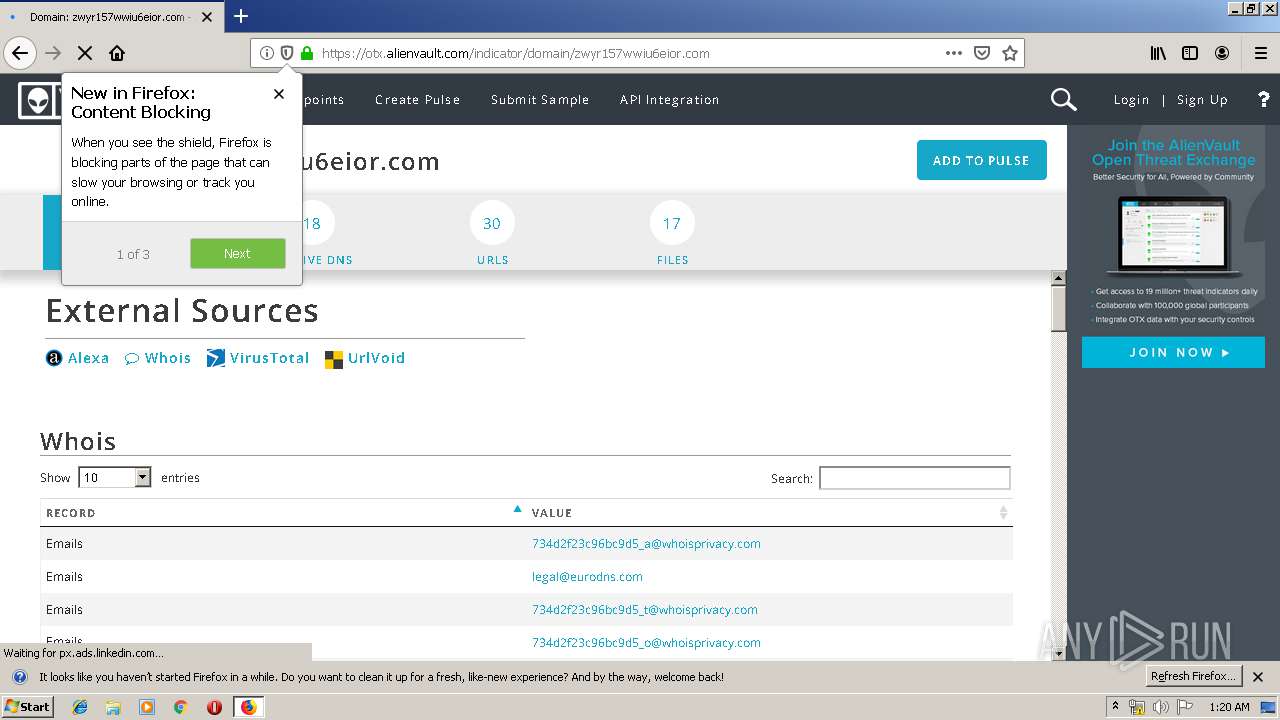
Task: Open the Whois external source link
Action: 158,358
